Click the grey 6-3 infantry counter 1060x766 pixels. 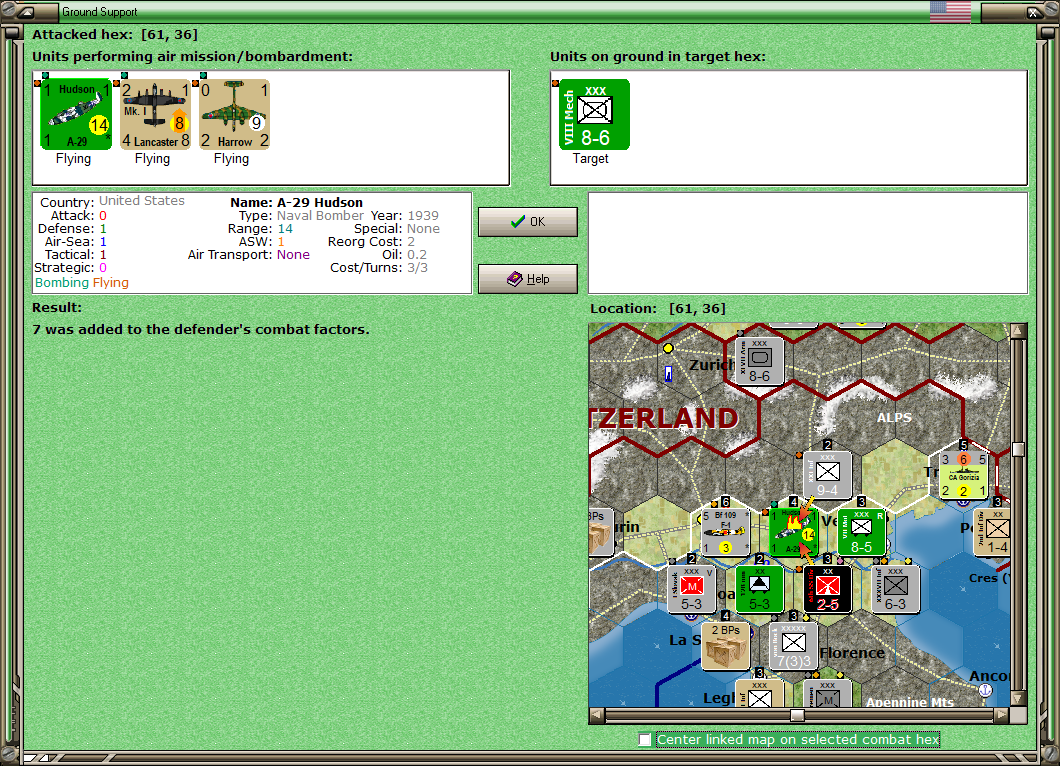tap(895, 590)
